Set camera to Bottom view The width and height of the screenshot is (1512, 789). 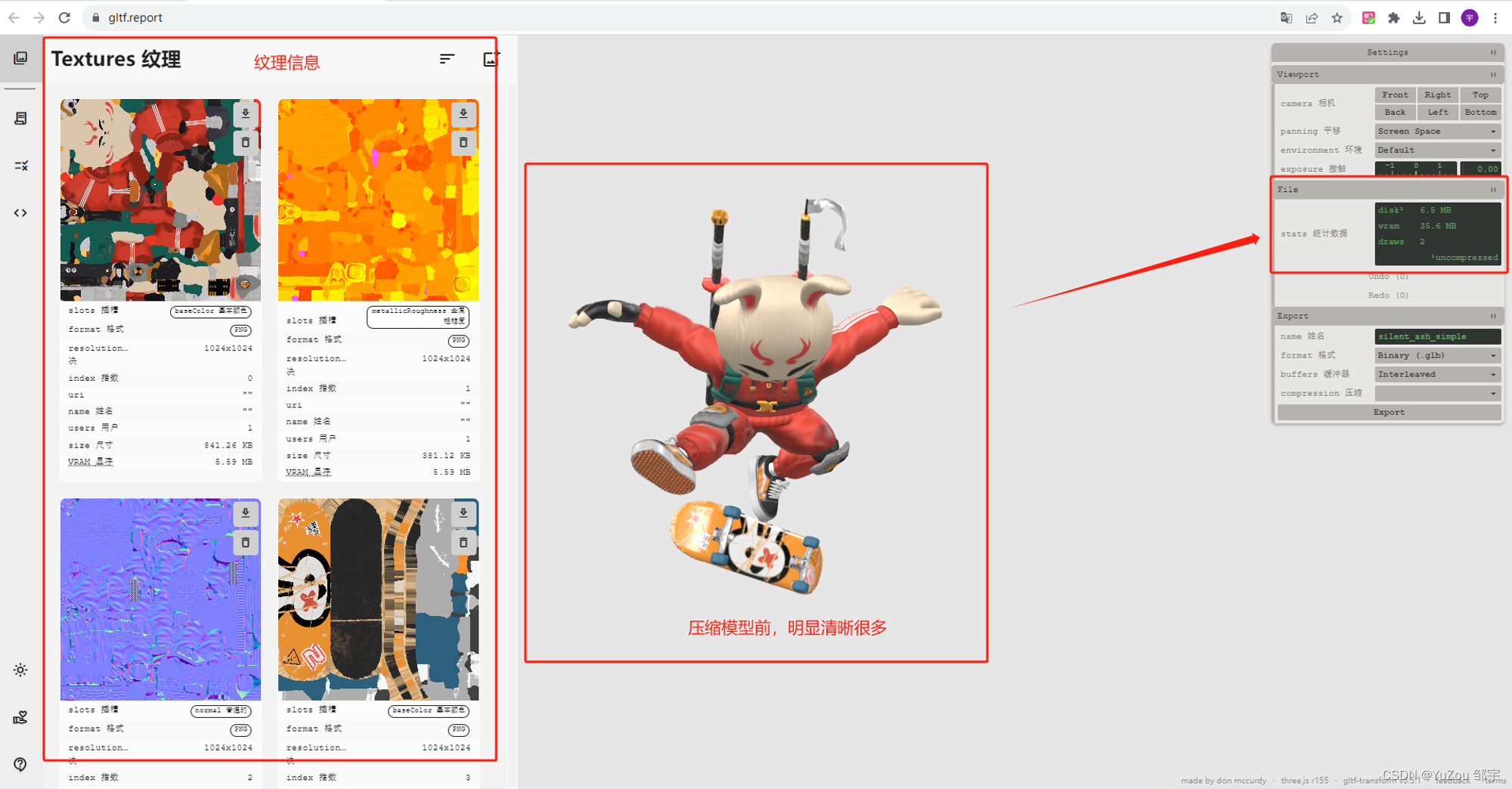pos(1480,113)
